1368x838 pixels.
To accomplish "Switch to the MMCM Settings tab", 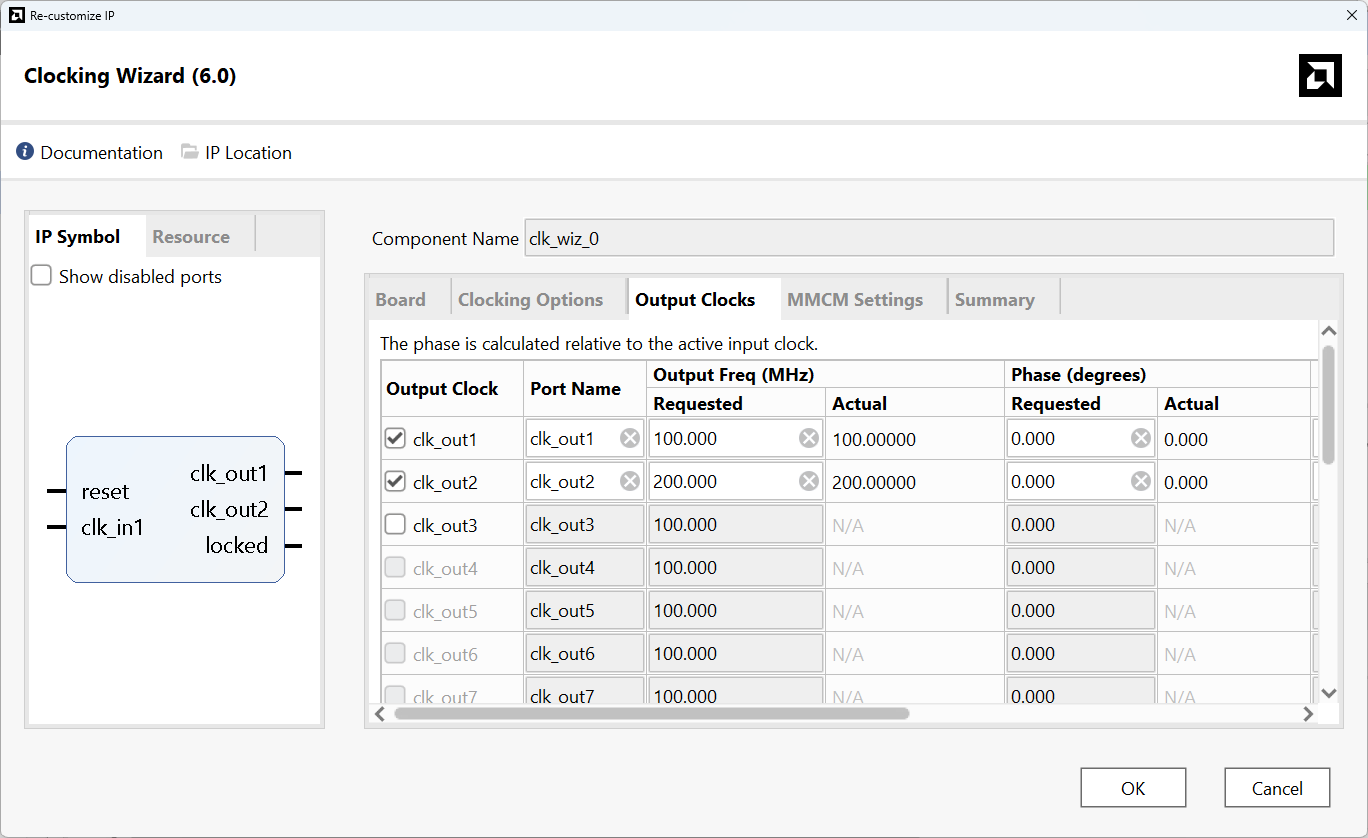I will [854, 300].
